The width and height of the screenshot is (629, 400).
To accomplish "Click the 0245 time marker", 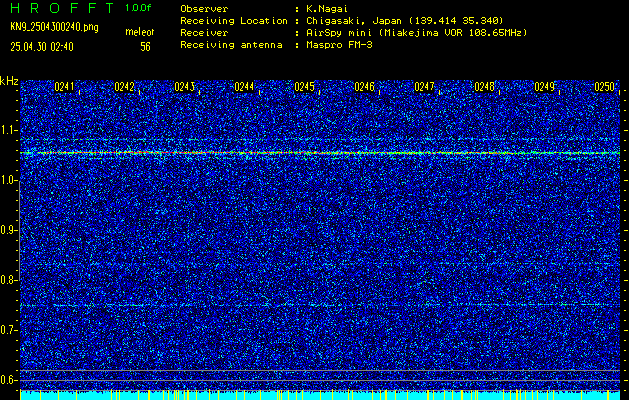I will [304, 87].
